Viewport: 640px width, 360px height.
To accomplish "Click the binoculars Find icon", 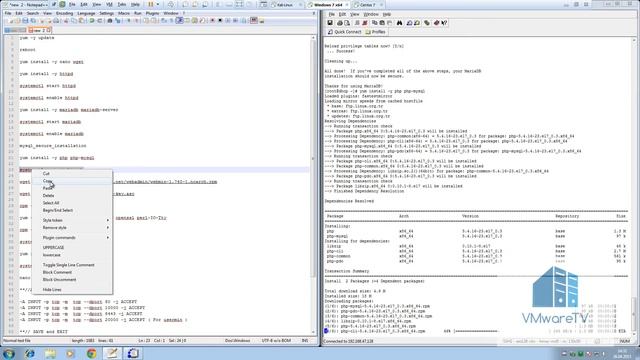I will (x=399, y=23).
